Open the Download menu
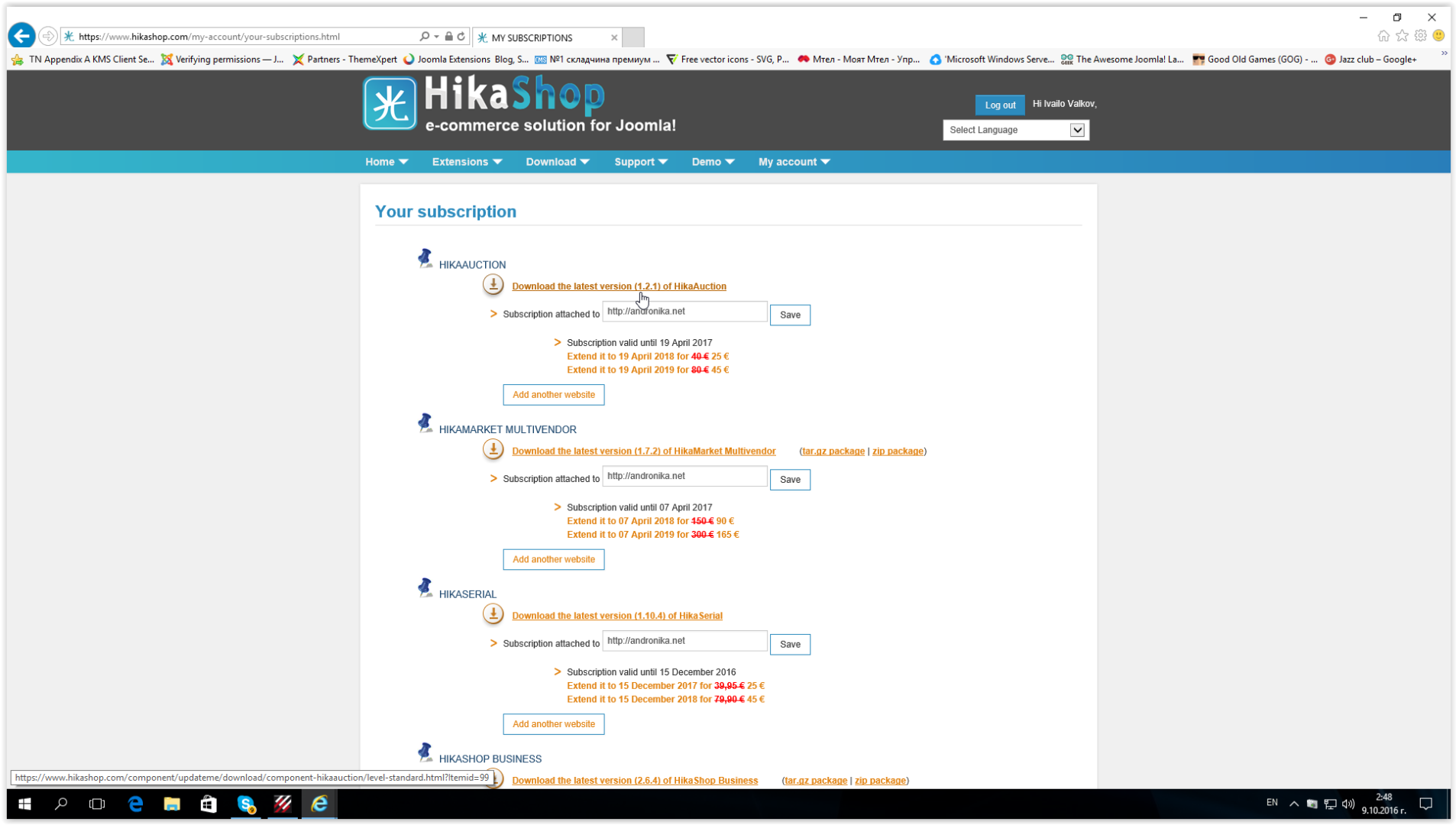 coord(558,162)
